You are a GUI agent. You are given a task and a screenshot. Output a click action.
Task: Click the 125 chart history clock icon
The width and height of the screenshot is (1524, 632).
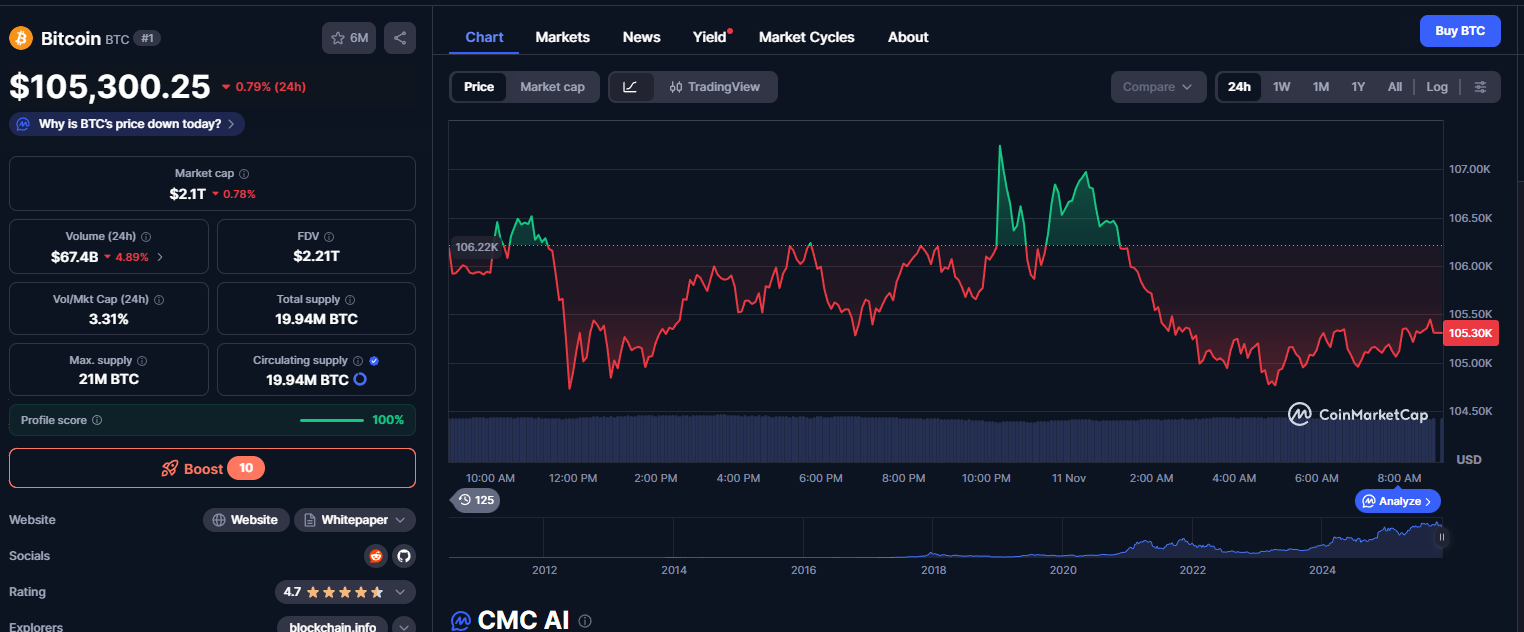click(475, 500)
